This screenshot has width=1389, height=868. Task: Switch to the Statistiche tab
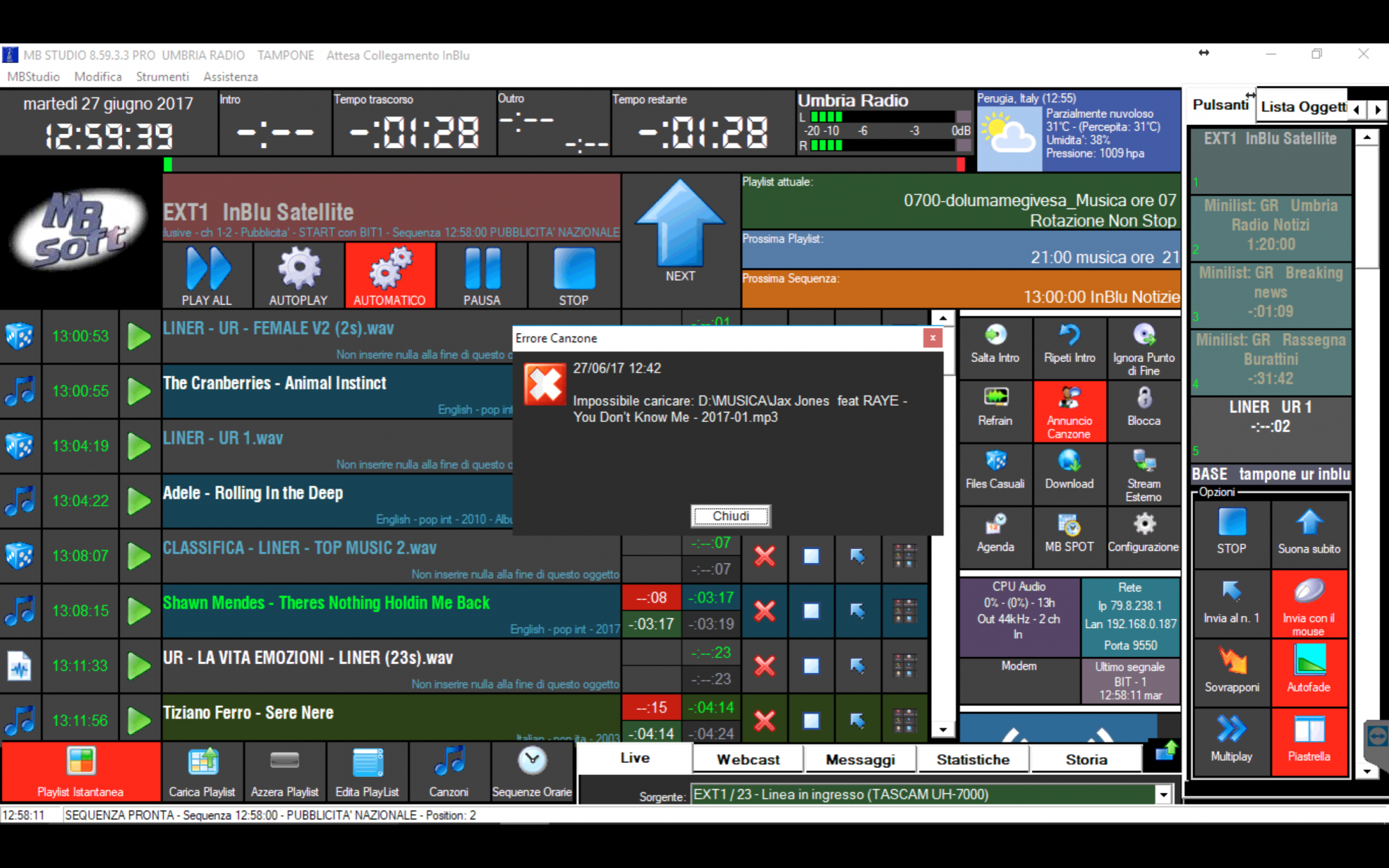[x=972, y=759]
